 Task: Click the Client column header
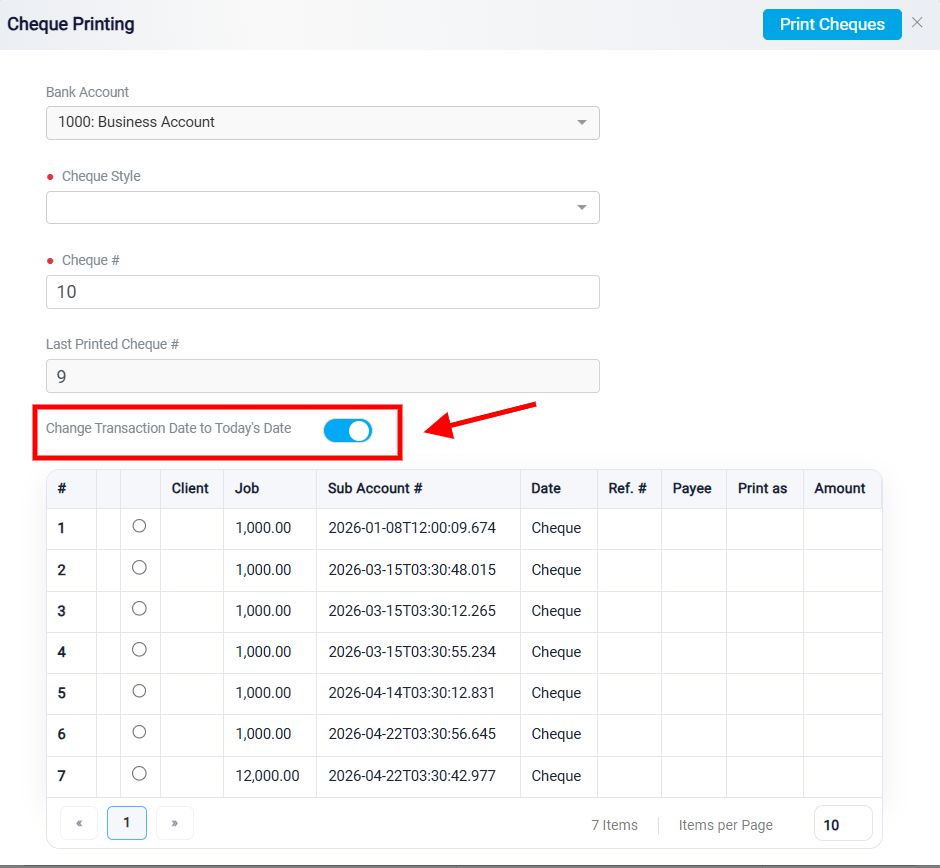(190, 489)
